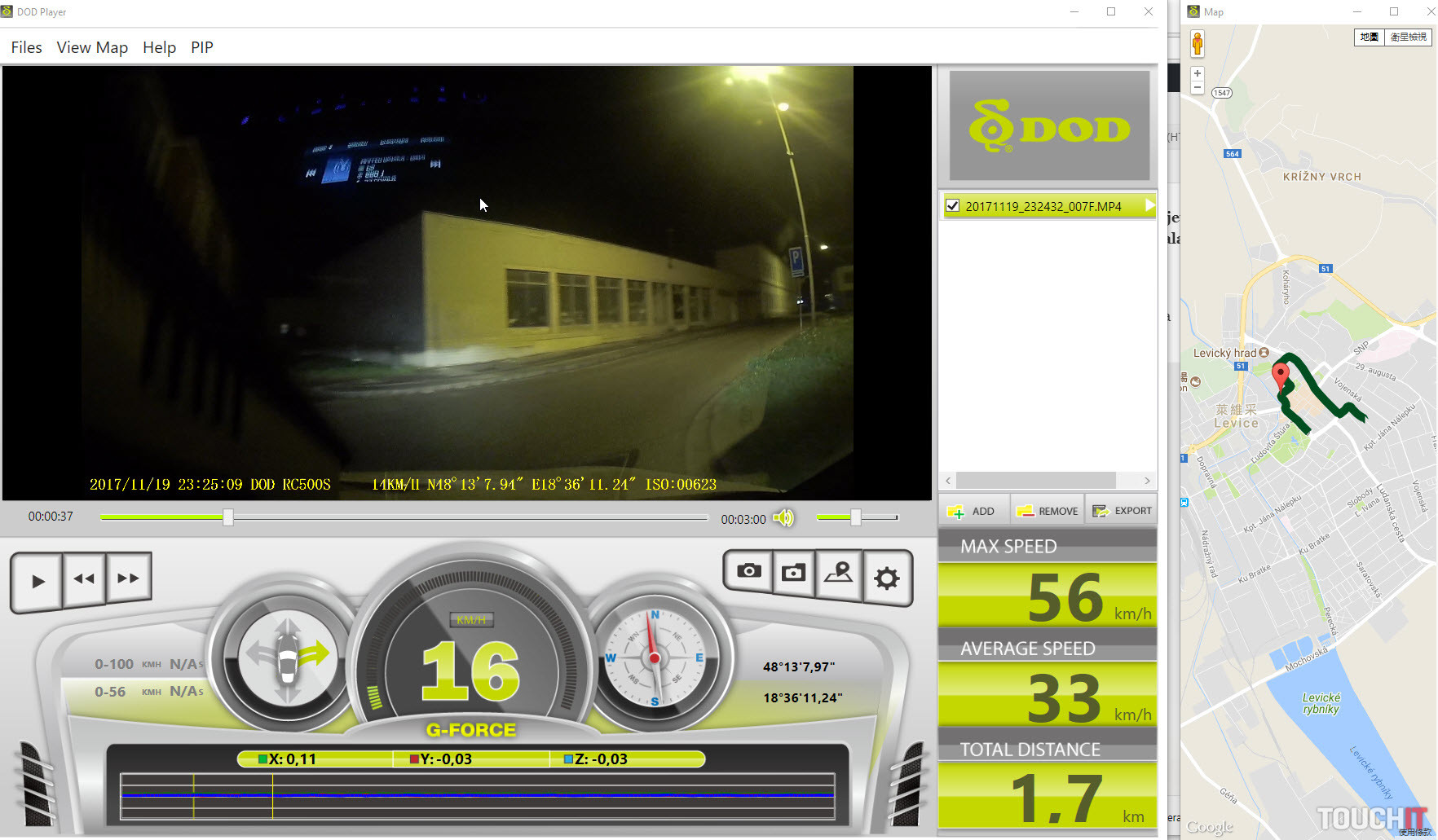Open the map location pin tool
1438x840 pixels.
click(839, 574)
